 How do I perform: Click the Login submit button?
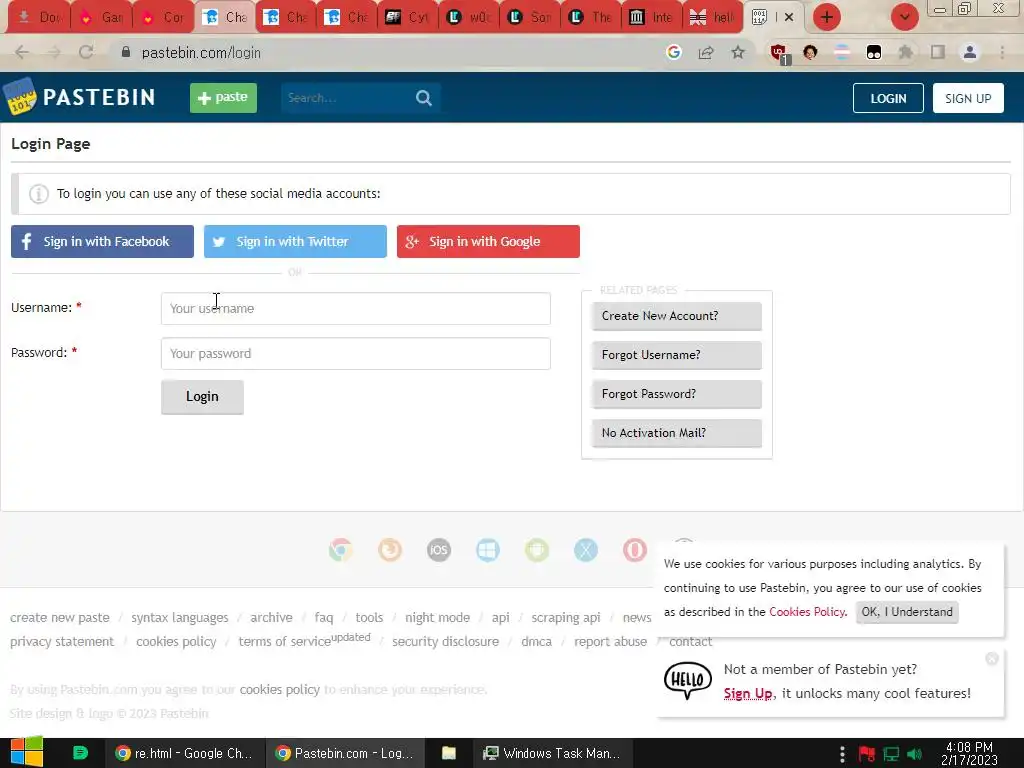pos(202,397)
